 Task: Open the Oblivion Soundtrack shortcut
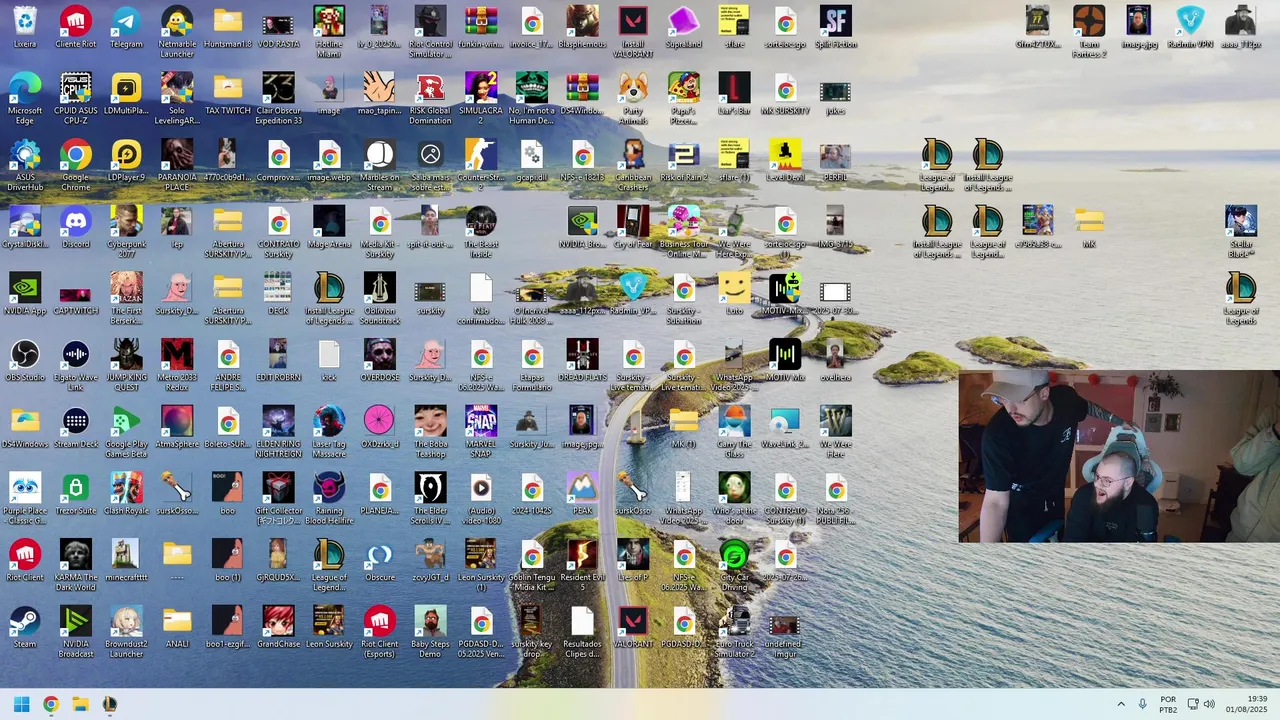(380, 299)
